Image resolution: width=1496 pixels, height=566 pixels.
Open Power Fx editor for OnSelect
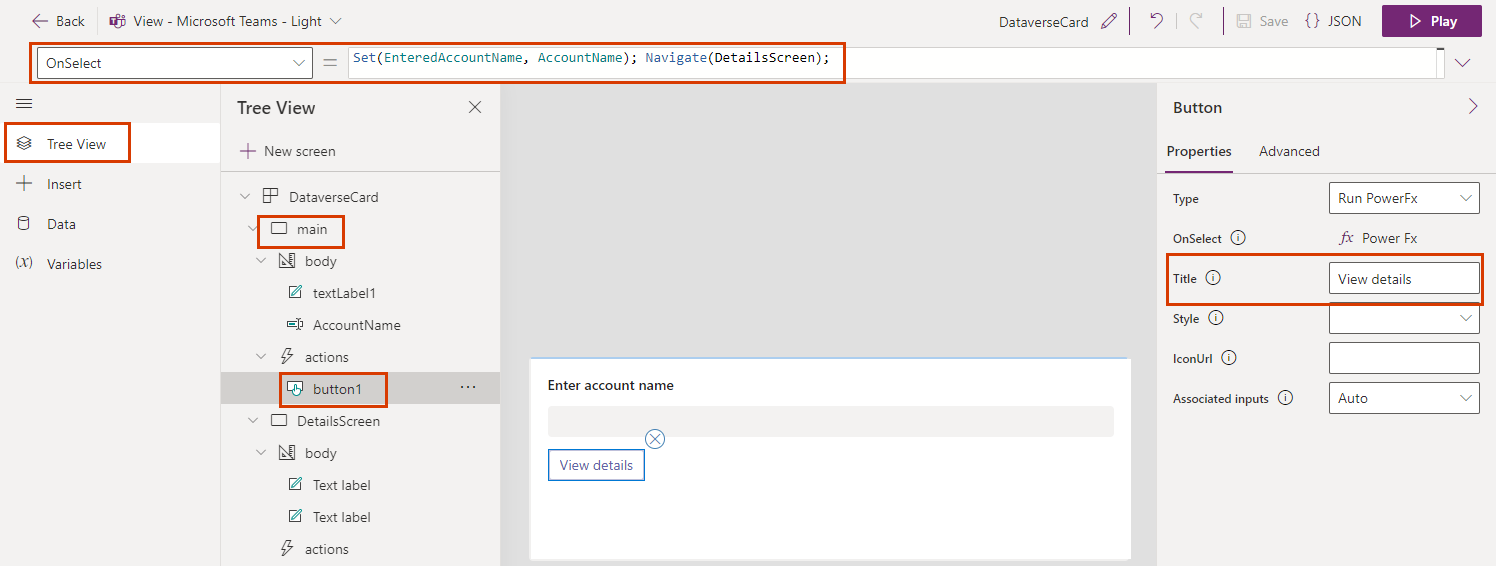[x=1378, y=238]
